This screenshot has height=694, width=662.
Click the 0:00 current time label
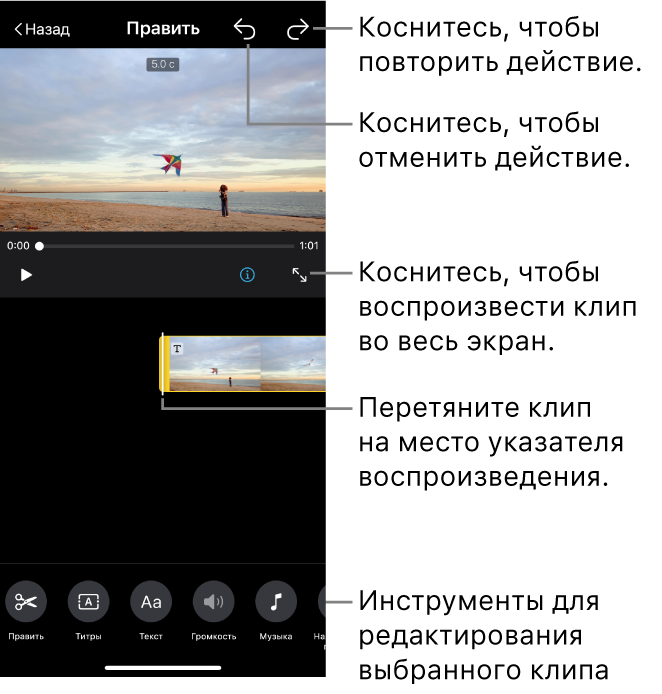tap(18, 246)
